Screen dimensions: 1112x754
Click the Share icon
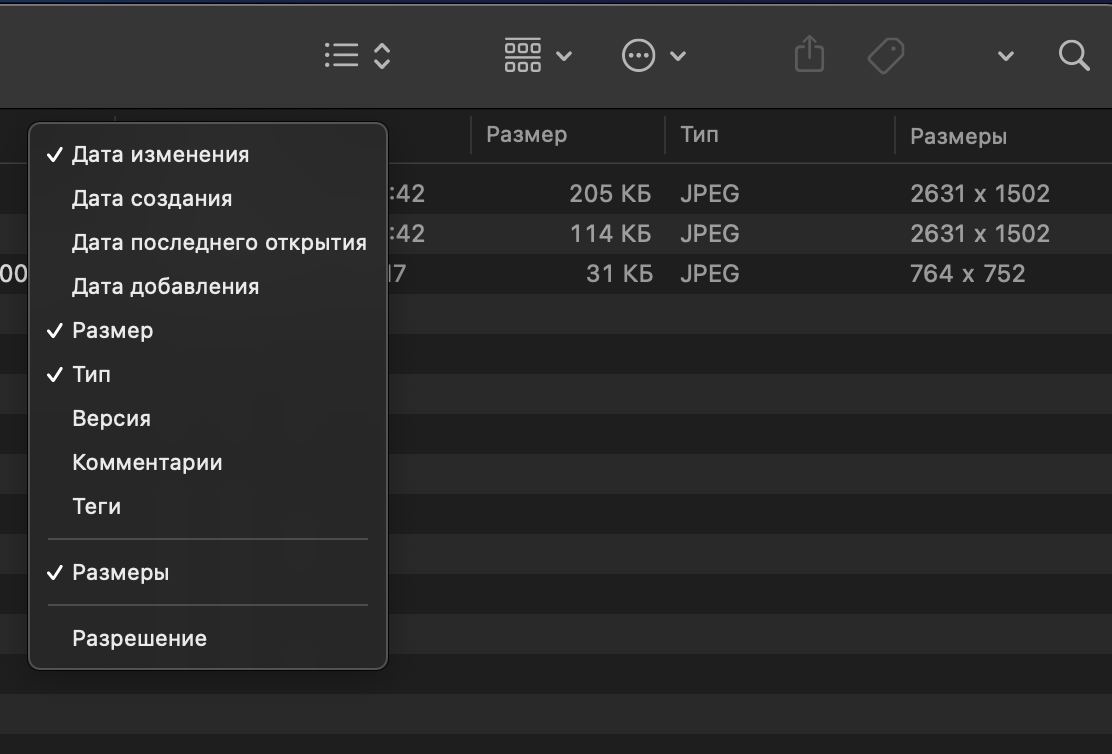pos(809,55)
